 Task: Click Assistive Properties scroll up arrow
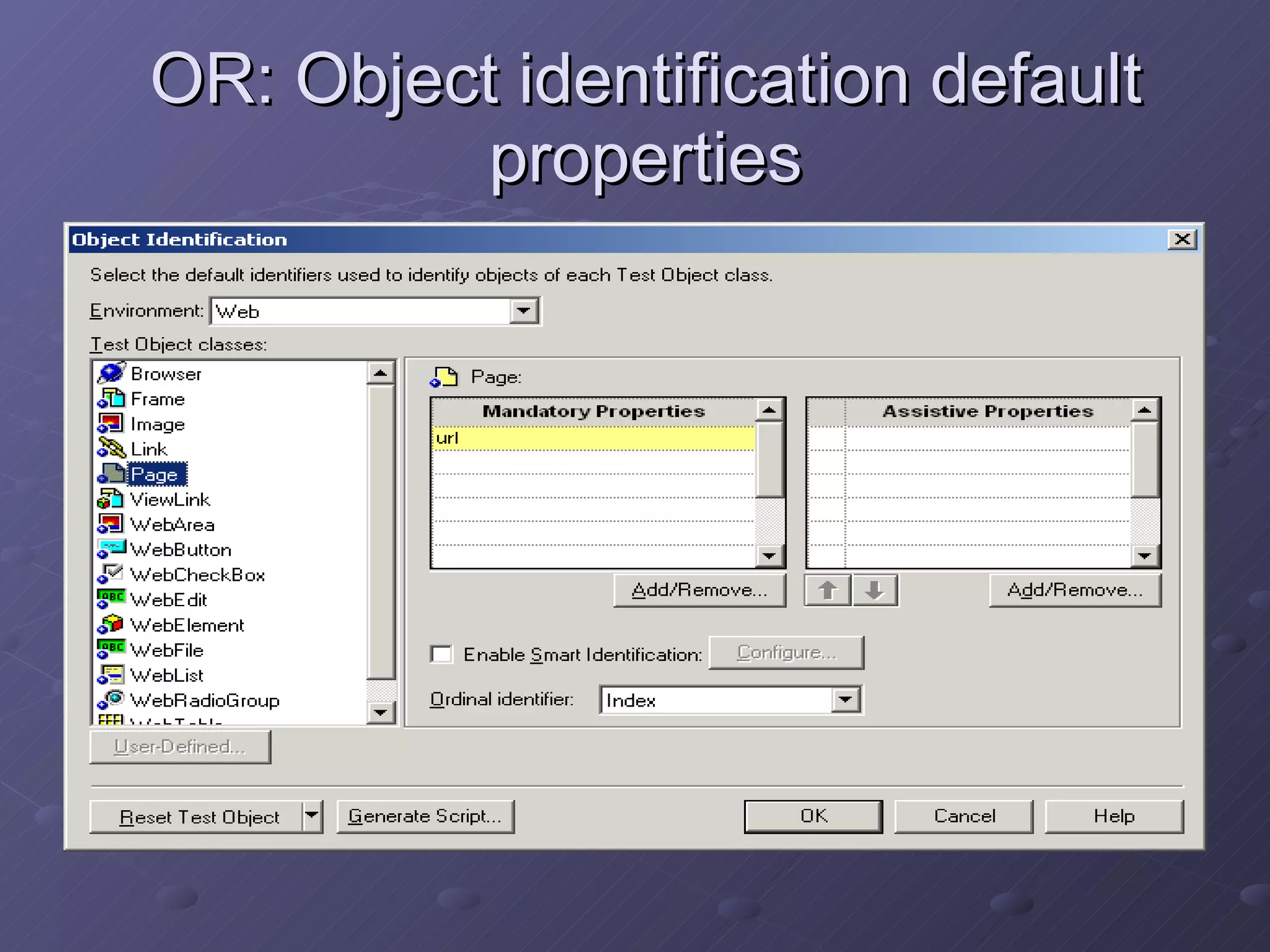click(1145, 410)
